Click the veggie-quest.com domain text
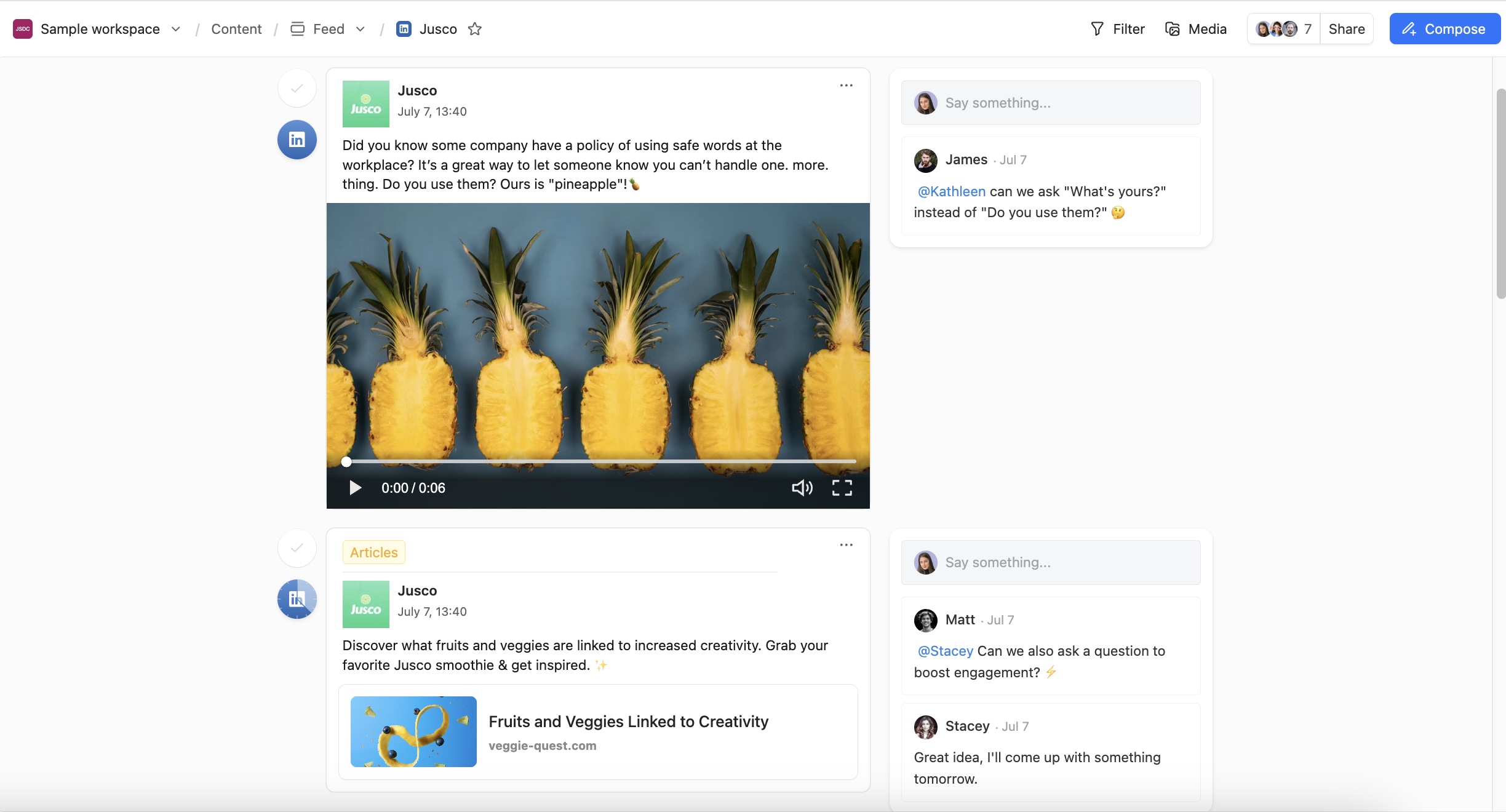Viewport: 1506px width, 812px height. [543, 746]
